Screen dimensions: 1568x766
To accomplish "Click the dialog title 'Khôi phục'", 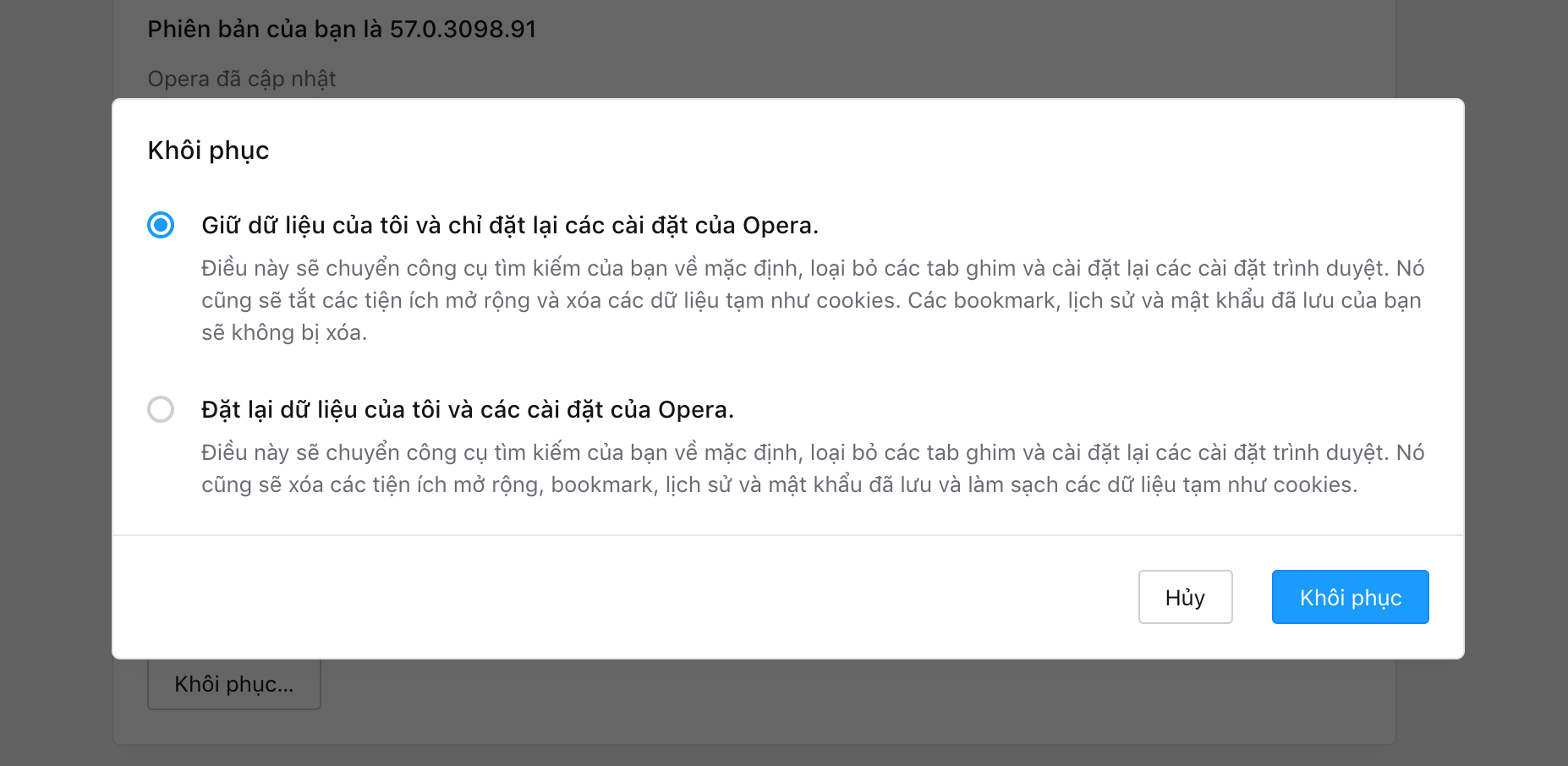I will pos(209,150).
